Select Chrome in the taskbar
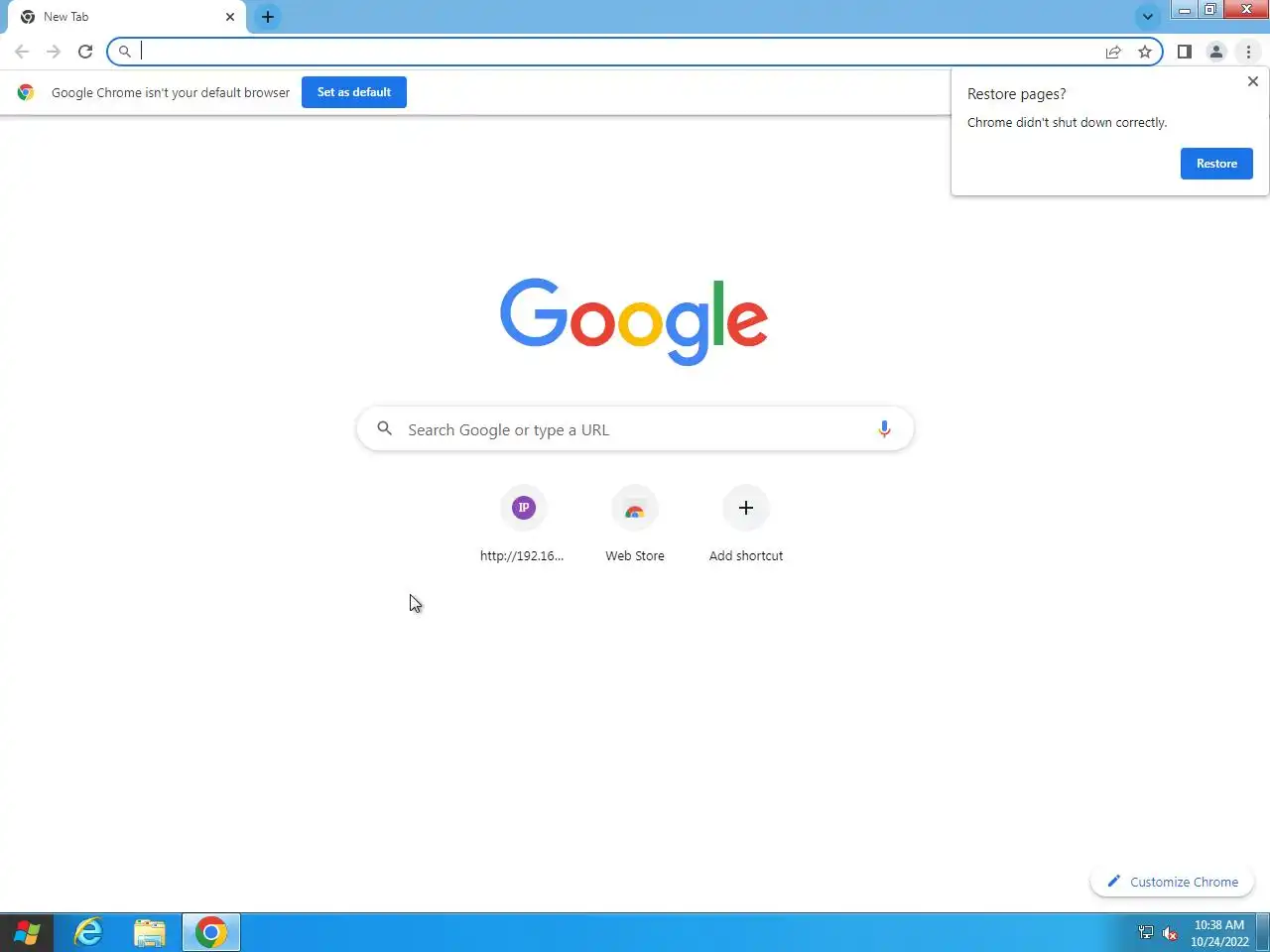 coord(210,933)
